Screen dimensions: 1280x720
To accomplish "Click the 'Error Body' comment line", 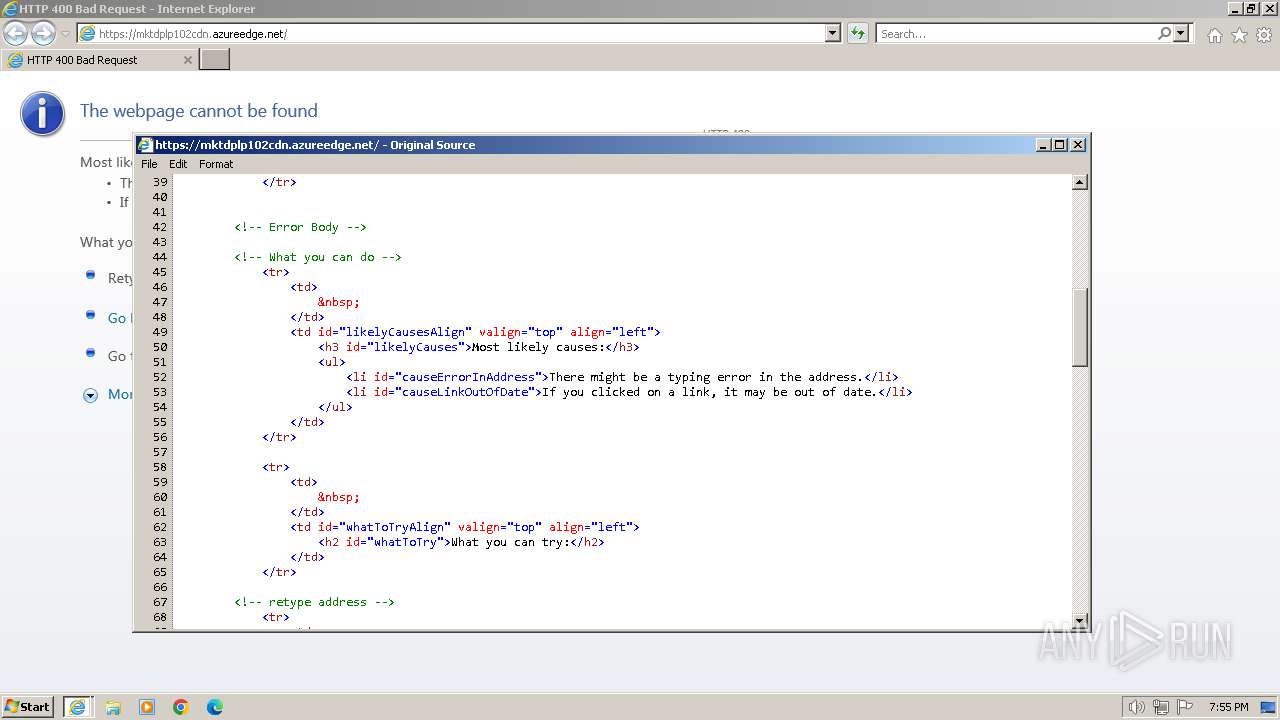I will pos(300,227).
